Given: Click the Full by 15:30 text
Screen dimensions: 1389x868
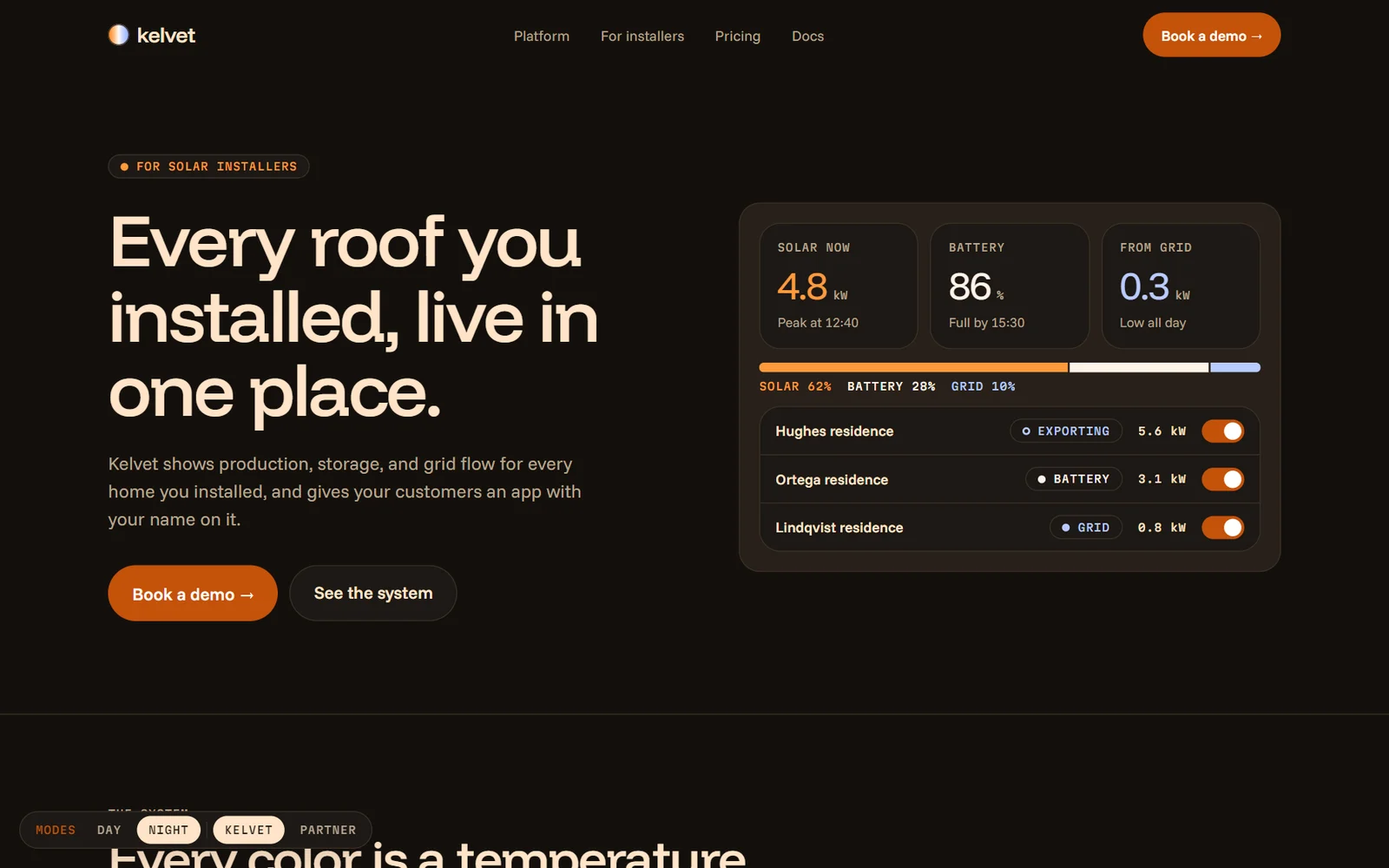Looking at the screenshot, I should (x=986, y=323).
